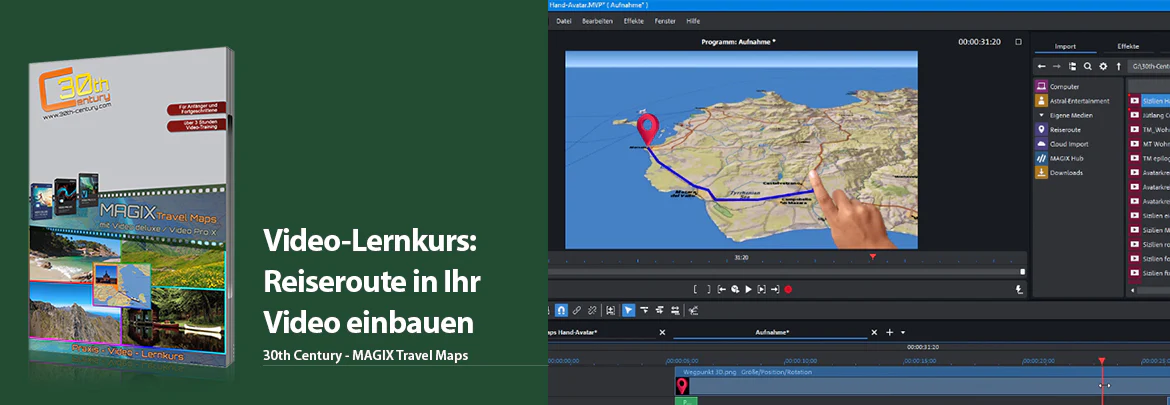Select the MT Wohn file in list
This screenshot has width=1170, height=405.
point(1149,144)
